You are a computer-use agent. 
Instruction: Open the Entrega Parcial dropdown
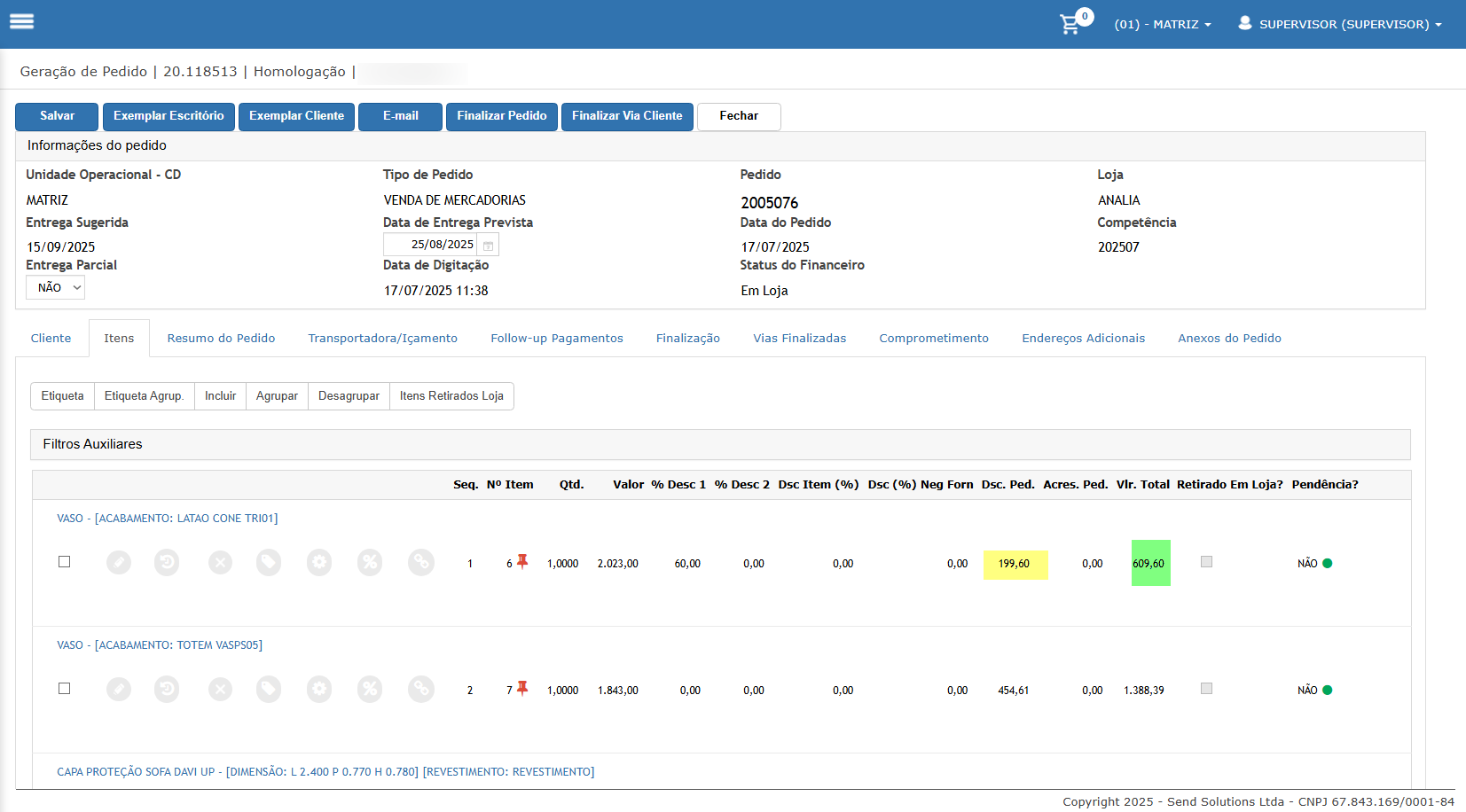(x=55, y=288)
